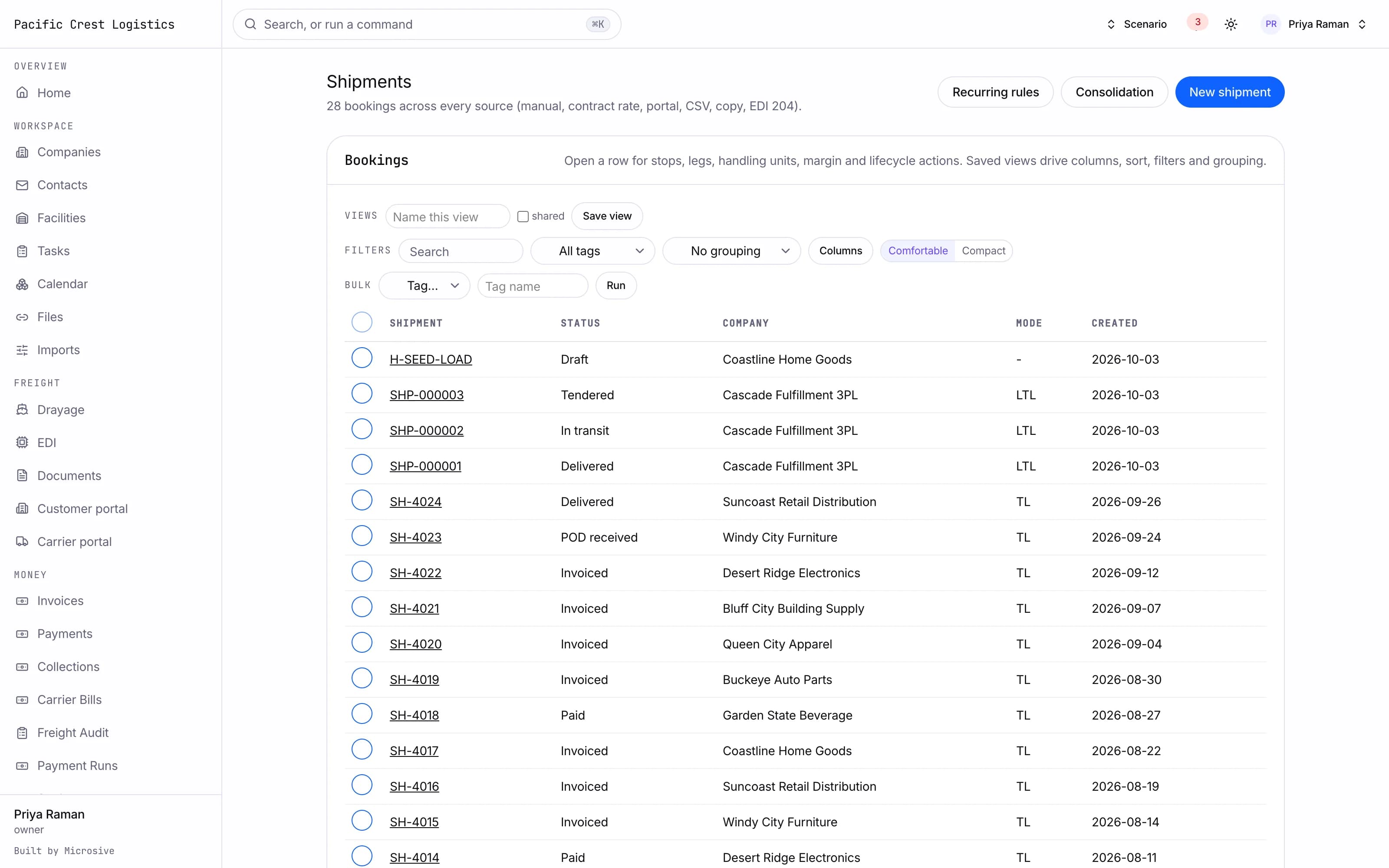
Task: Click the Files link icon
Action: coord(22,317)
